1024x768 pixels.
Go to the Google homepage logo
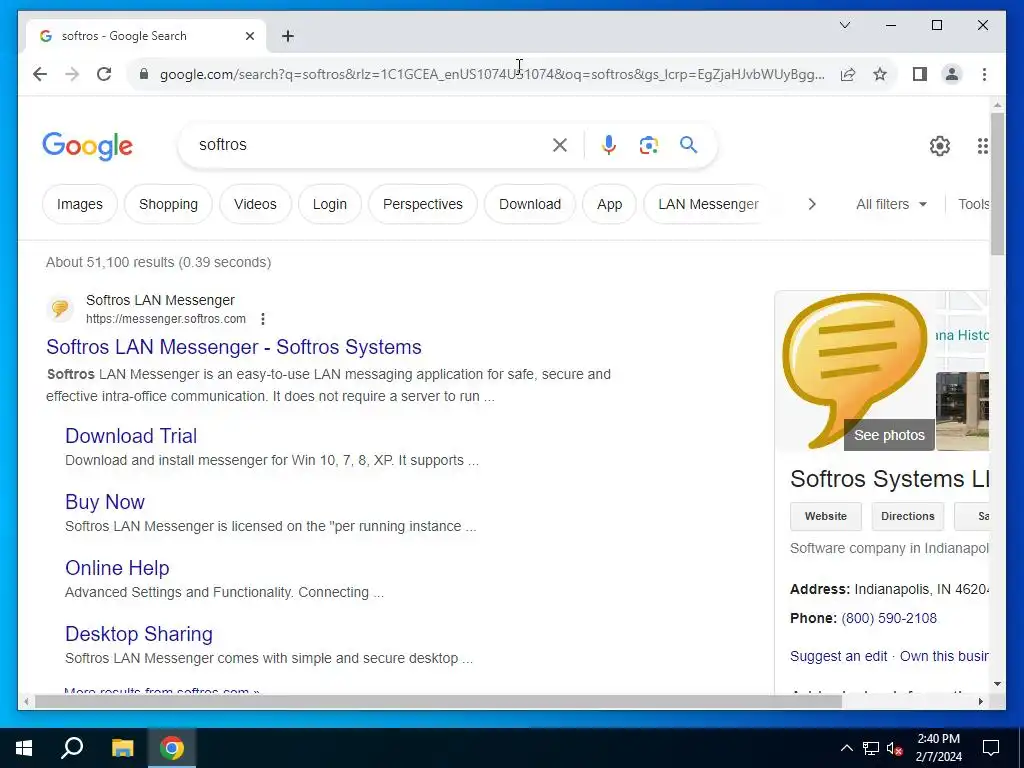coord(88,146)
